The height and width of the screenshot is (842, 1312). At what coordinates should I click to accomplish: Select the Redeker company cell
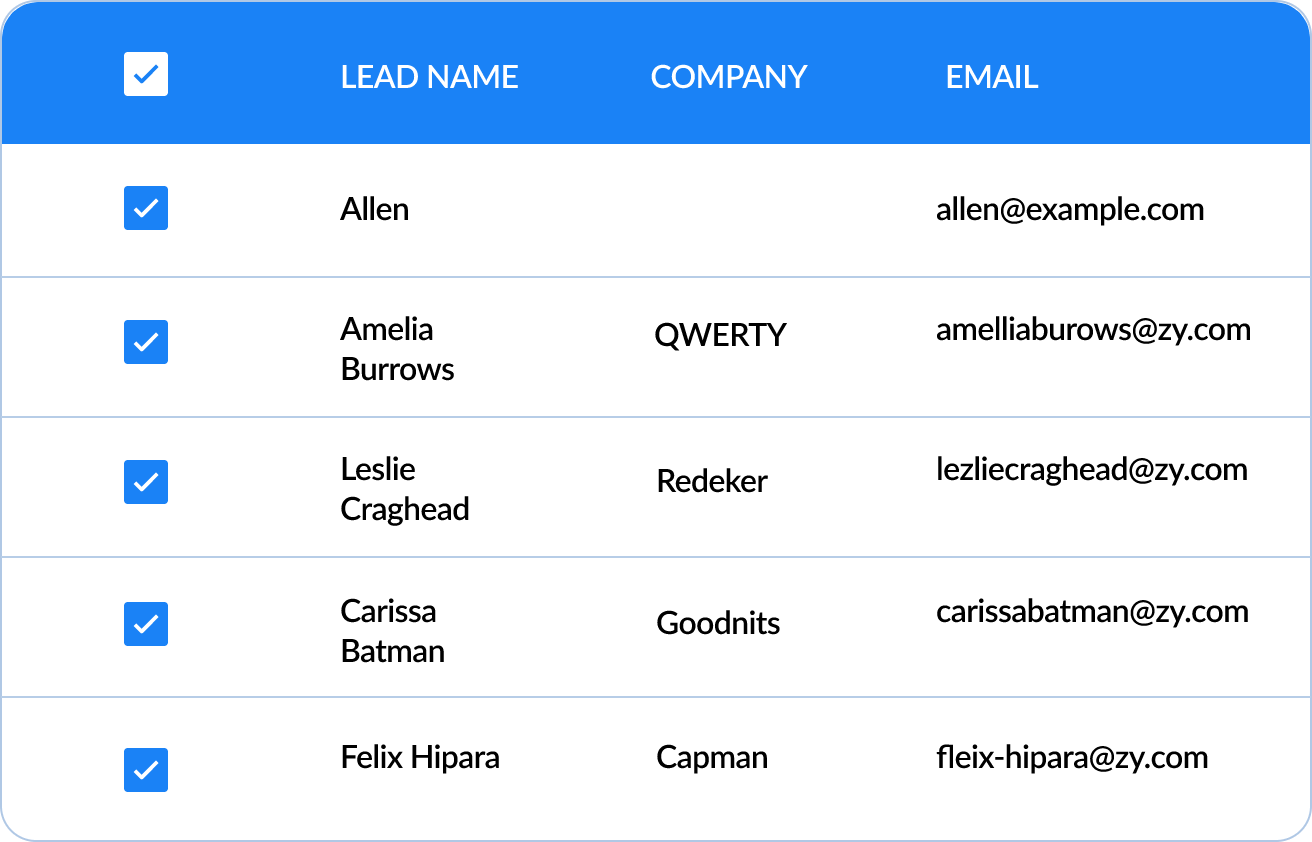pos(712,481)
